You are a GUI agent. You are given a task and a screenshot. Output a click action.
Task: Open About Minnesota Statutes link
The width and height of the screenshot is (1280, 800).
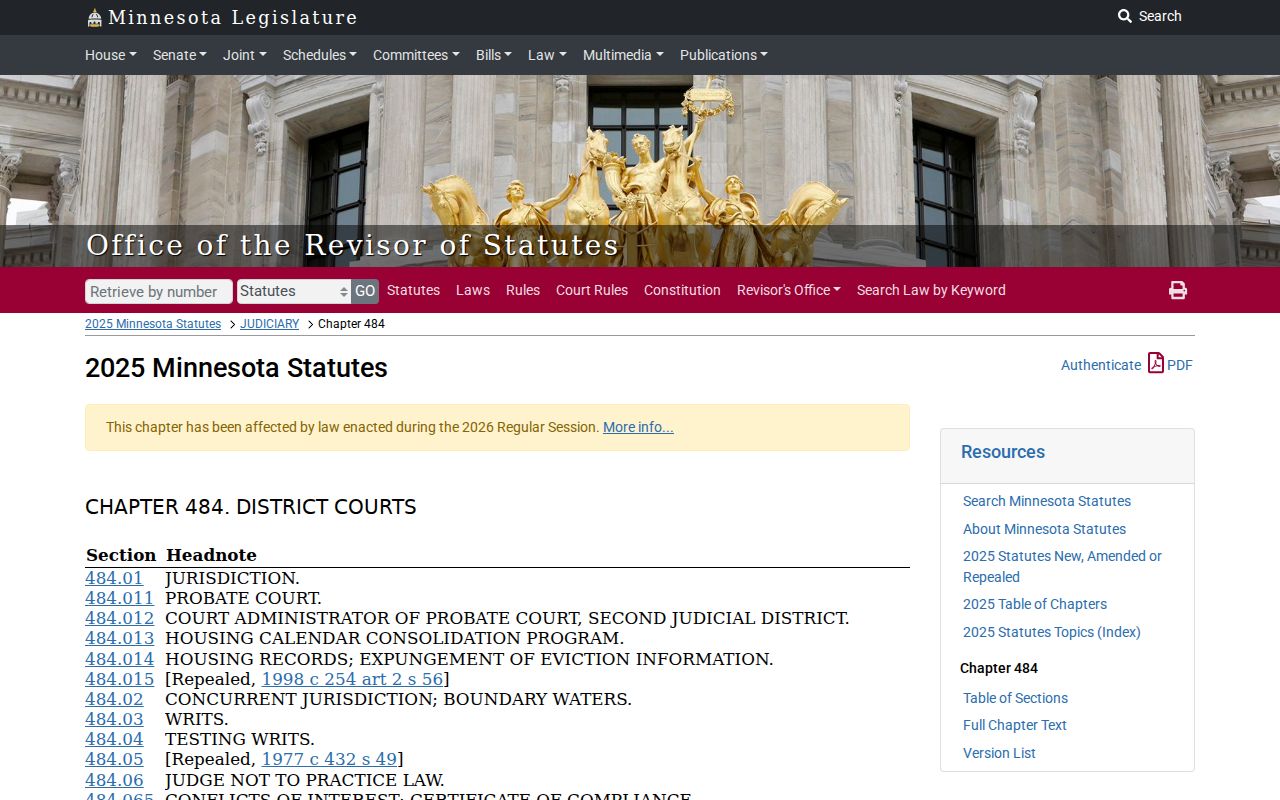[1044, 529]
